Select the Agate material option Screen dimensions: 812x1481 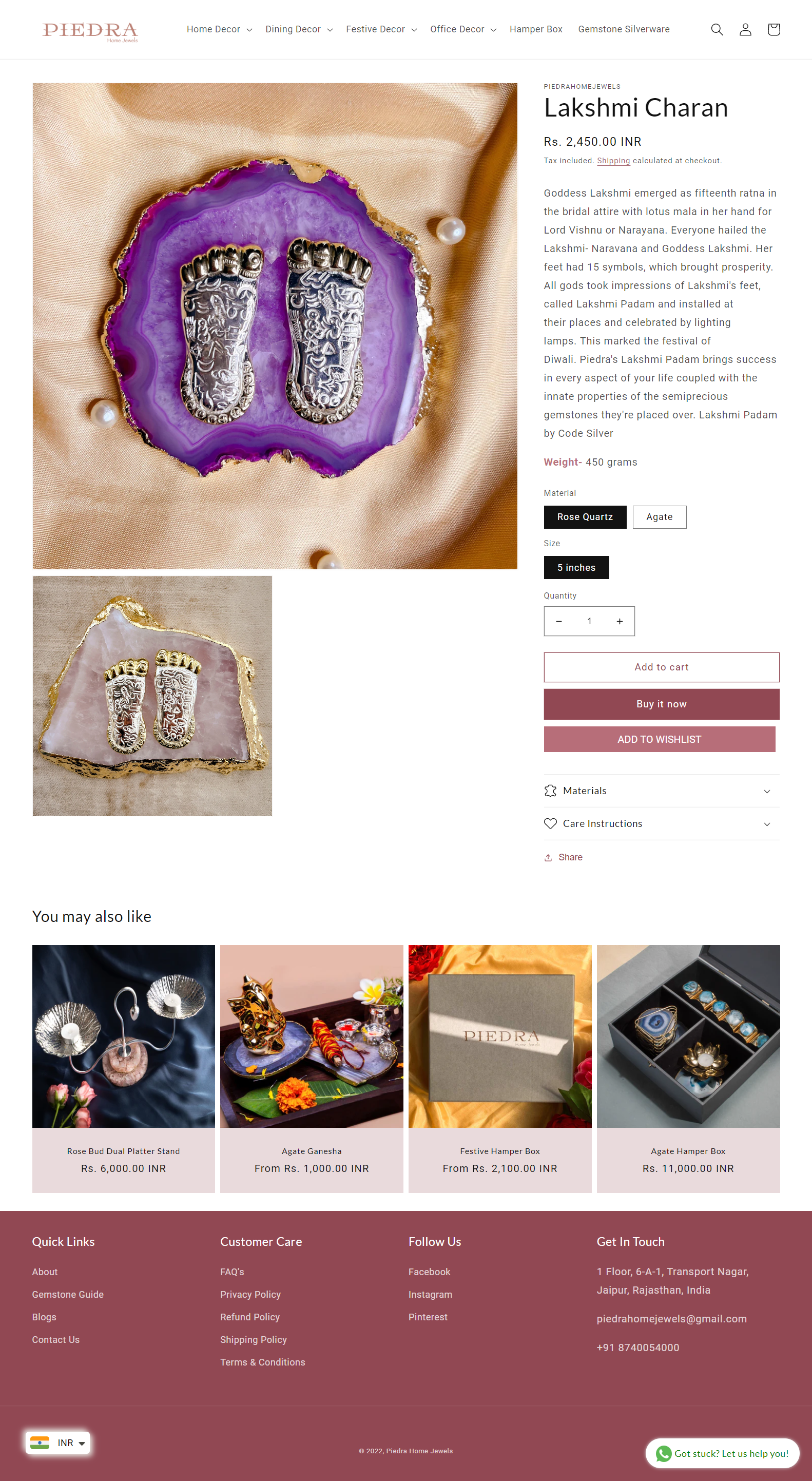point(659,517)
